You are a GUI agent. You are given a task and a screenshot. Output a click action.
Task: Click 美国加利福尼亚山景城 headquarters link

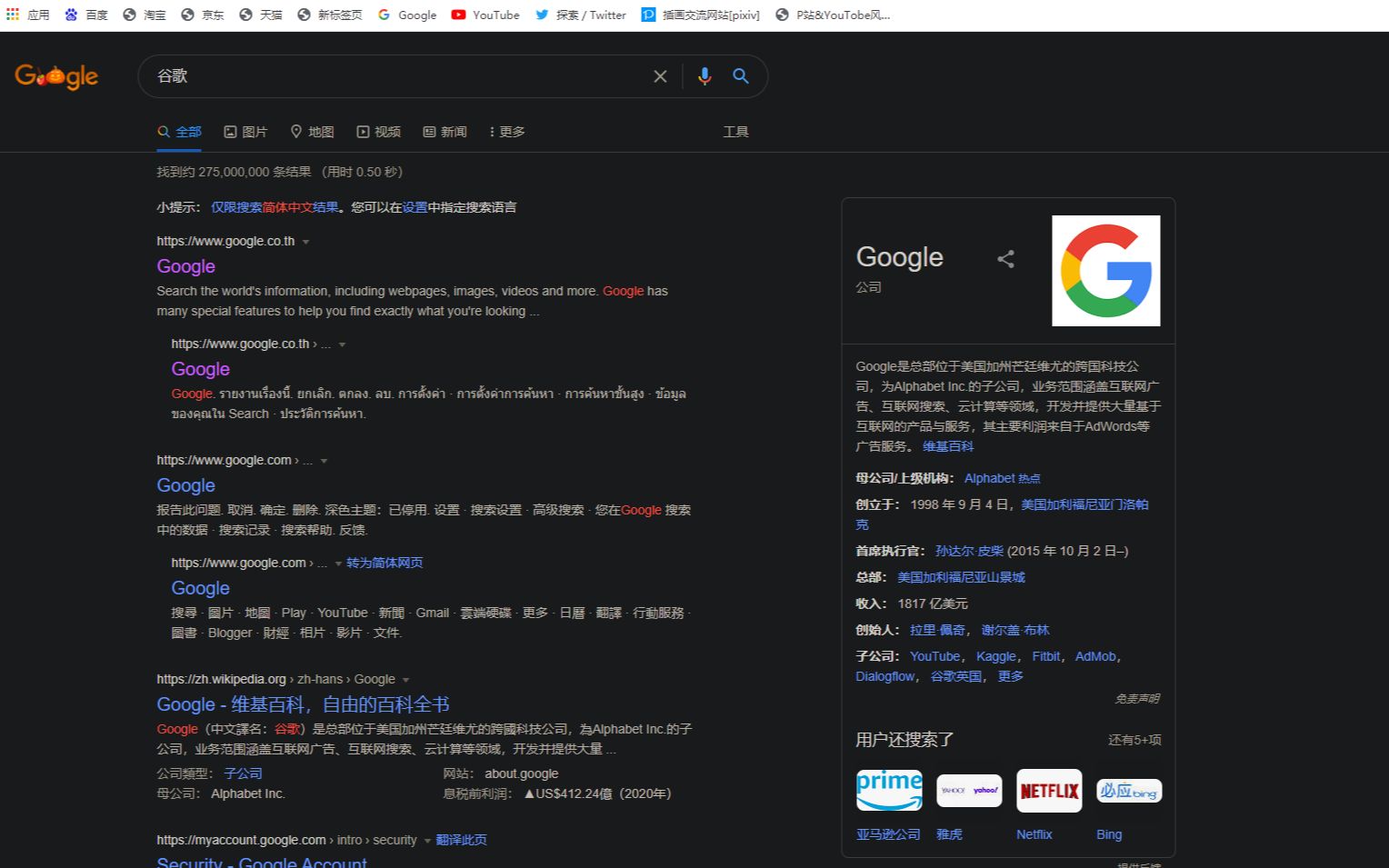(961, 577)
